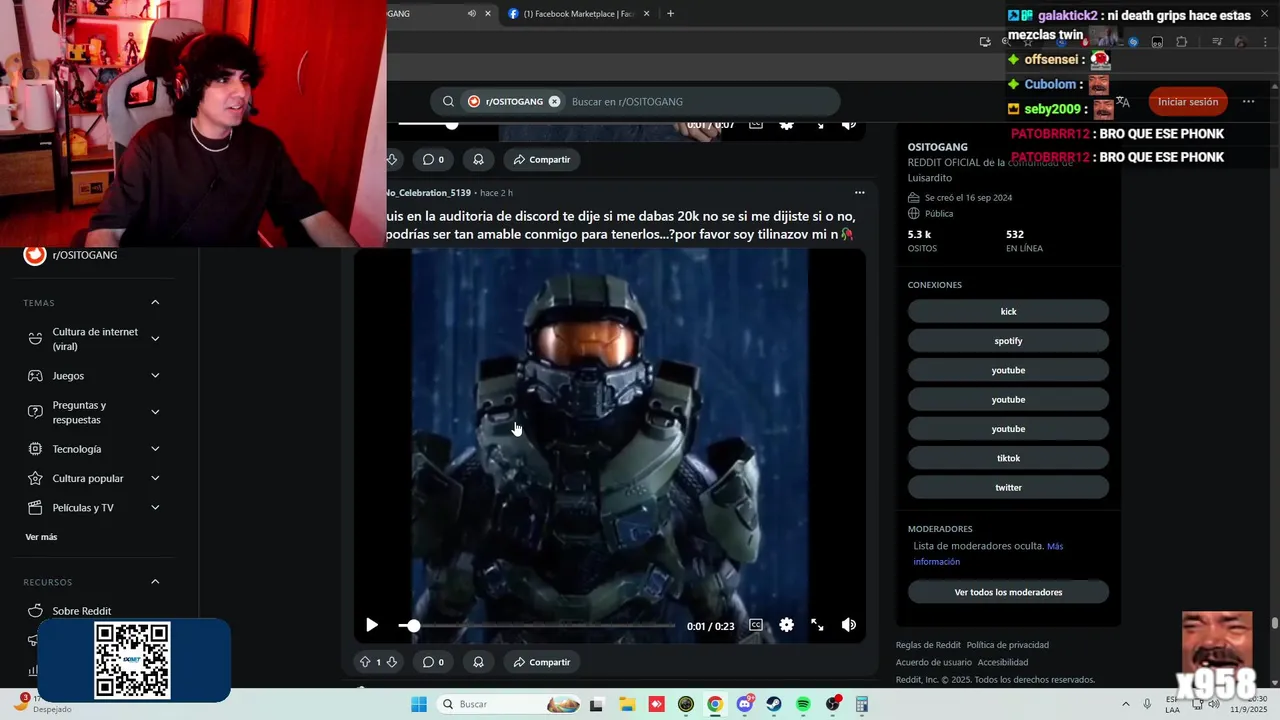Open comments on the post above No_Celebration_5139
This screenshot has width=1280, height=720.
(433, 159)
